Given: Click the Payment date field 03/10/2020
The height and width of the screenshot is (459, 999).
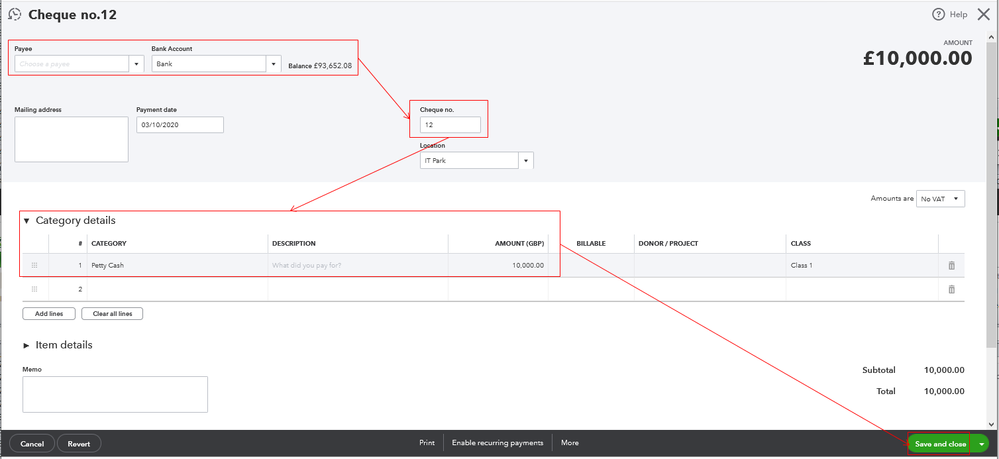Looking at the screenshot, I should tap(180, 125).
